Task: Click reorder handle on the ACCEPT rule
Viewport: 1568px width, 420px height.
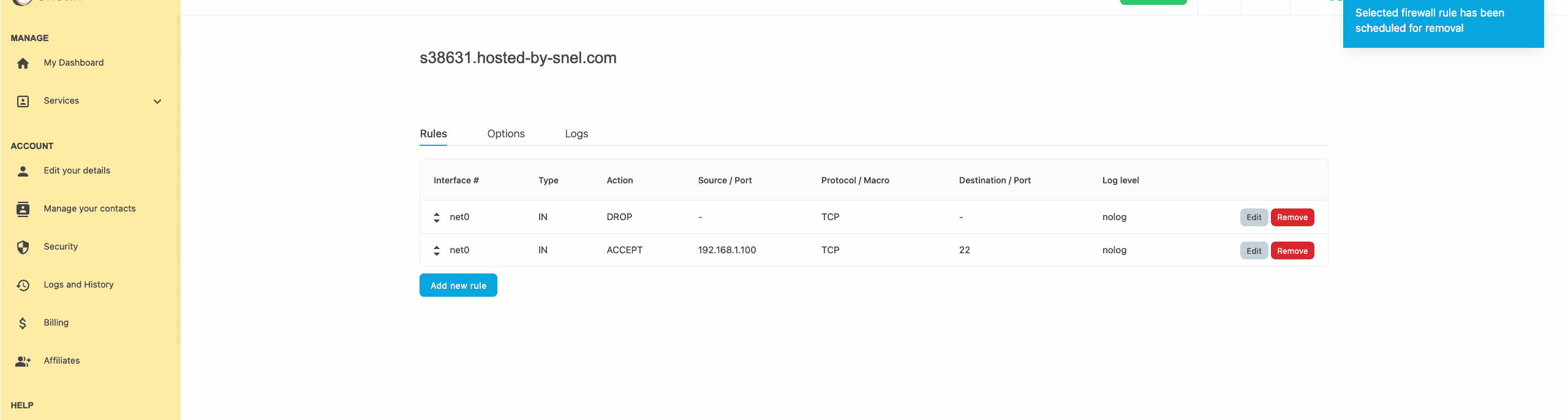Action: pos(437,251)
